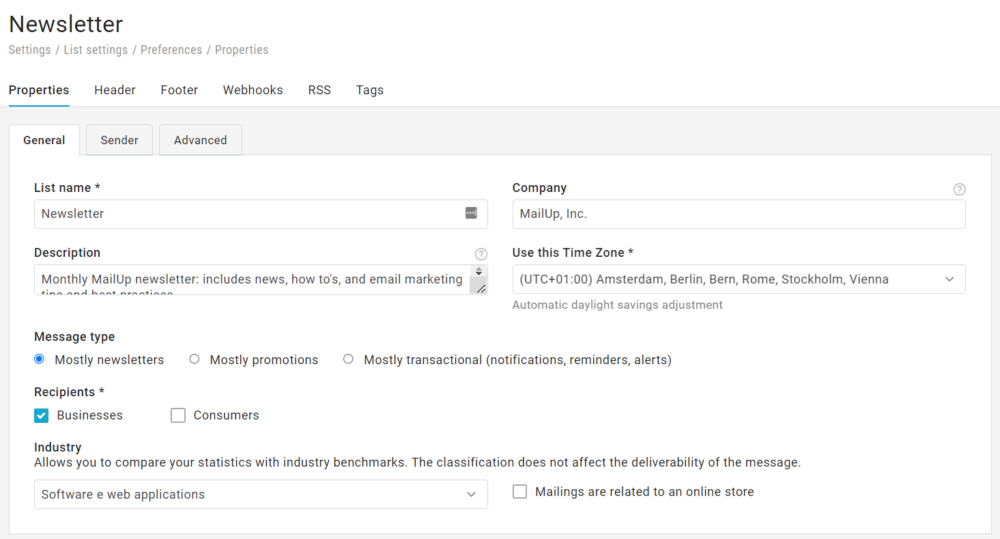Check the Consumers recipients checkbox
1000x539 pixels.
178,415
